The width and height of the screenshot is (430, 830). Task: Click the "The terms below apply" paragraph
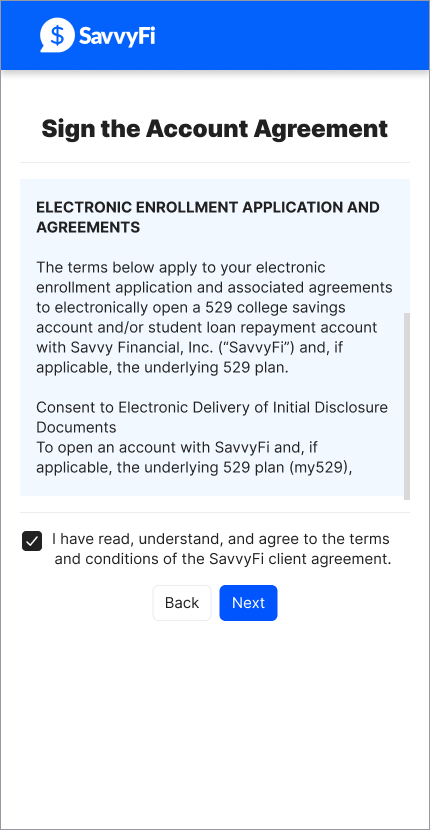214,318
